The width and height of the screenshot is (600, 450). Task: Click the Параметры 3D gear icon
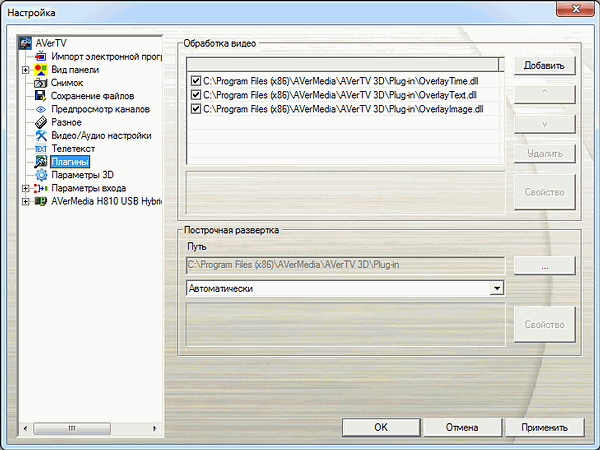41,175
